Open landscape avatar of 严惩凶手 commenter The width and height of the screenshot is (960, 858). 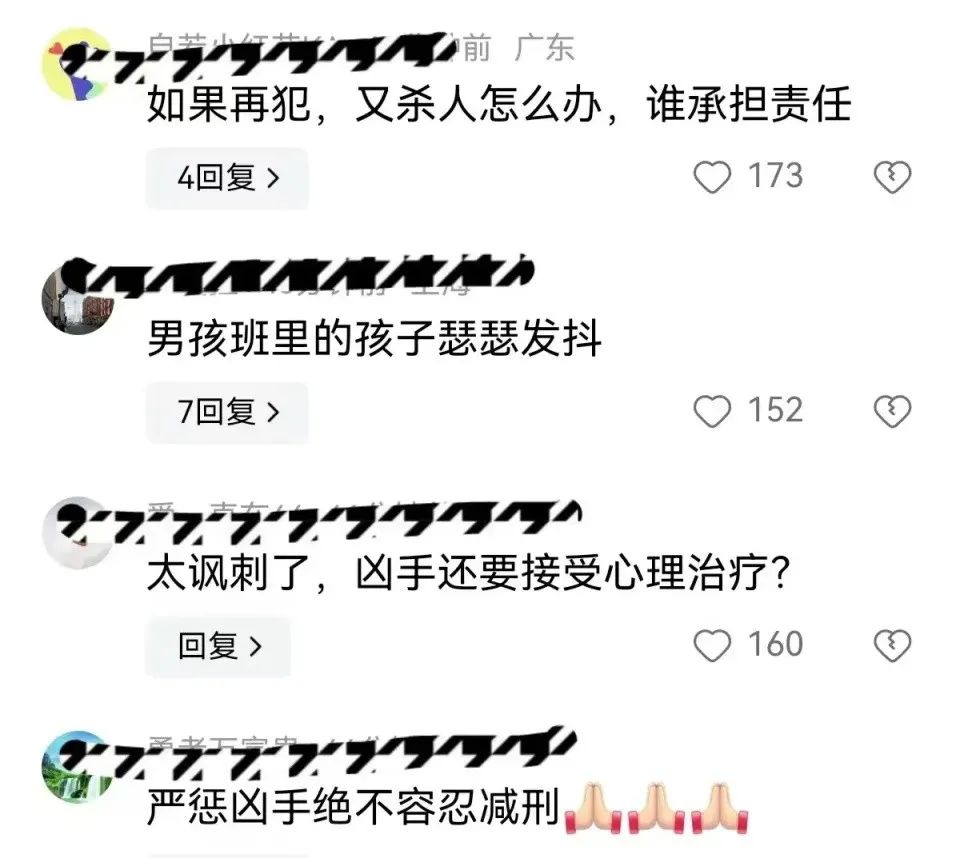77,767
